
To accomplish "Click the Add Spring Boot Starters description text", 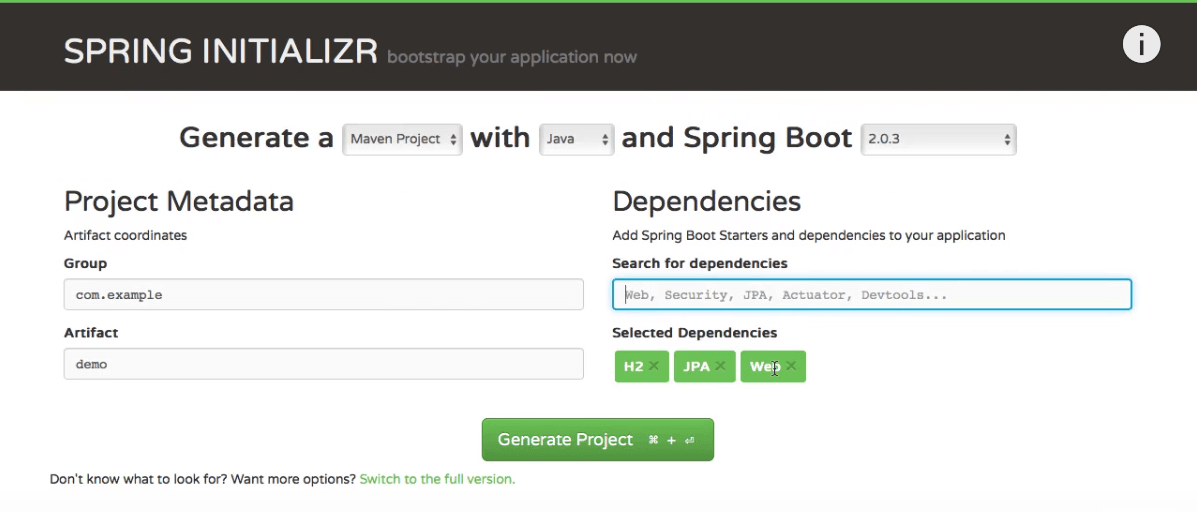I will [x=808, y=235].
